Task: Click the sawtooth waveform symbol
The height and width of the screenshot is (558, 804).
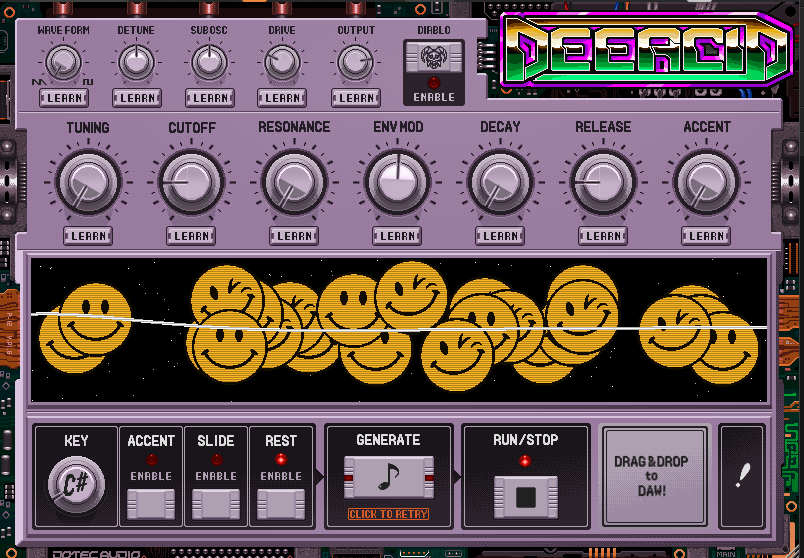Action: pos(39,82)
